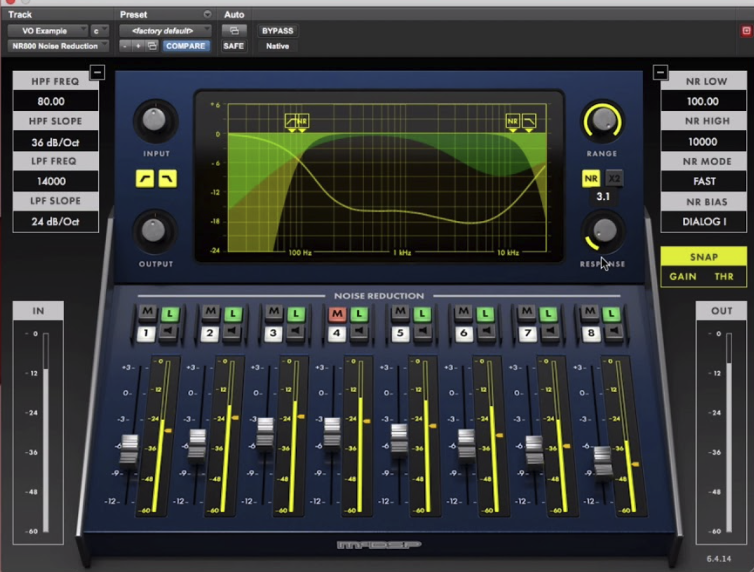Solo band 2 with its speaker icon
The height and width of the screenshot is (572, 754).
tap(231, 331)
